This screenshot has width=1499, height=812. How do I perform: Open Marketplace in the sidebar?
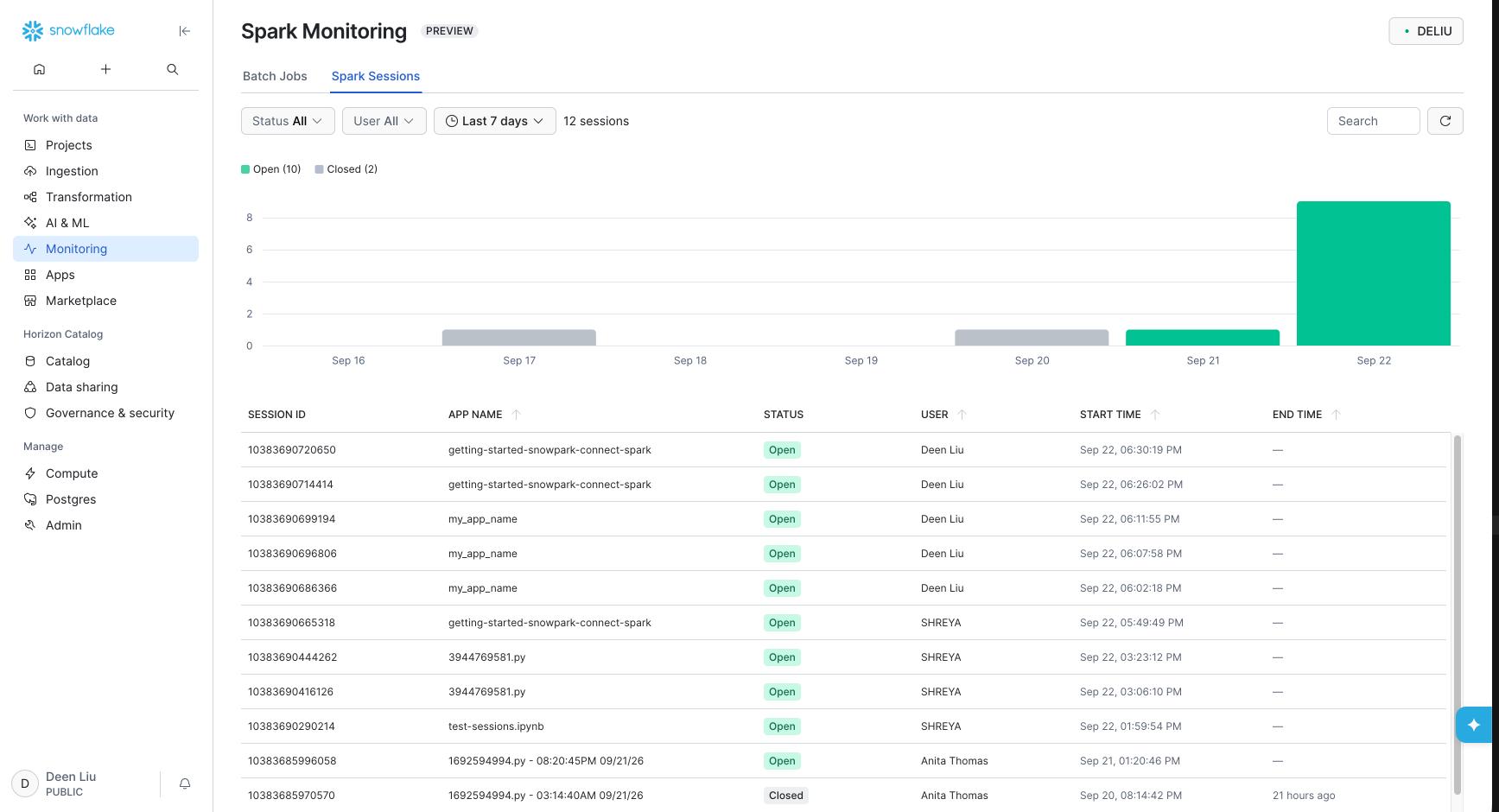105,301
